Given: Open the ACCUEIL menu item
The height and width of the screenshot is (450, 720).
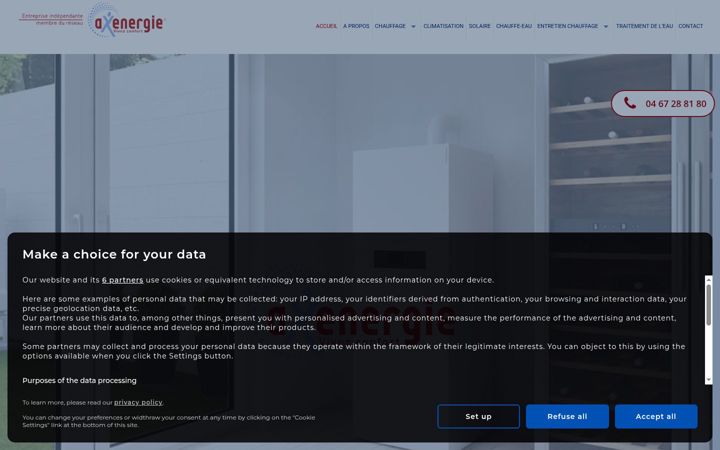Looking at the screenshot, I should (326, 26).
